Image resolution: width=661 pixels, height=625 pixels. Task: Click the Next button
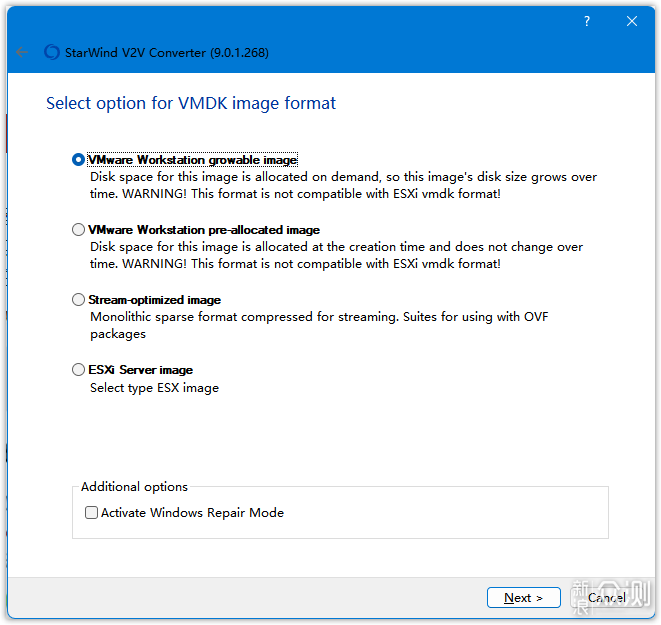tap(524, 598)
